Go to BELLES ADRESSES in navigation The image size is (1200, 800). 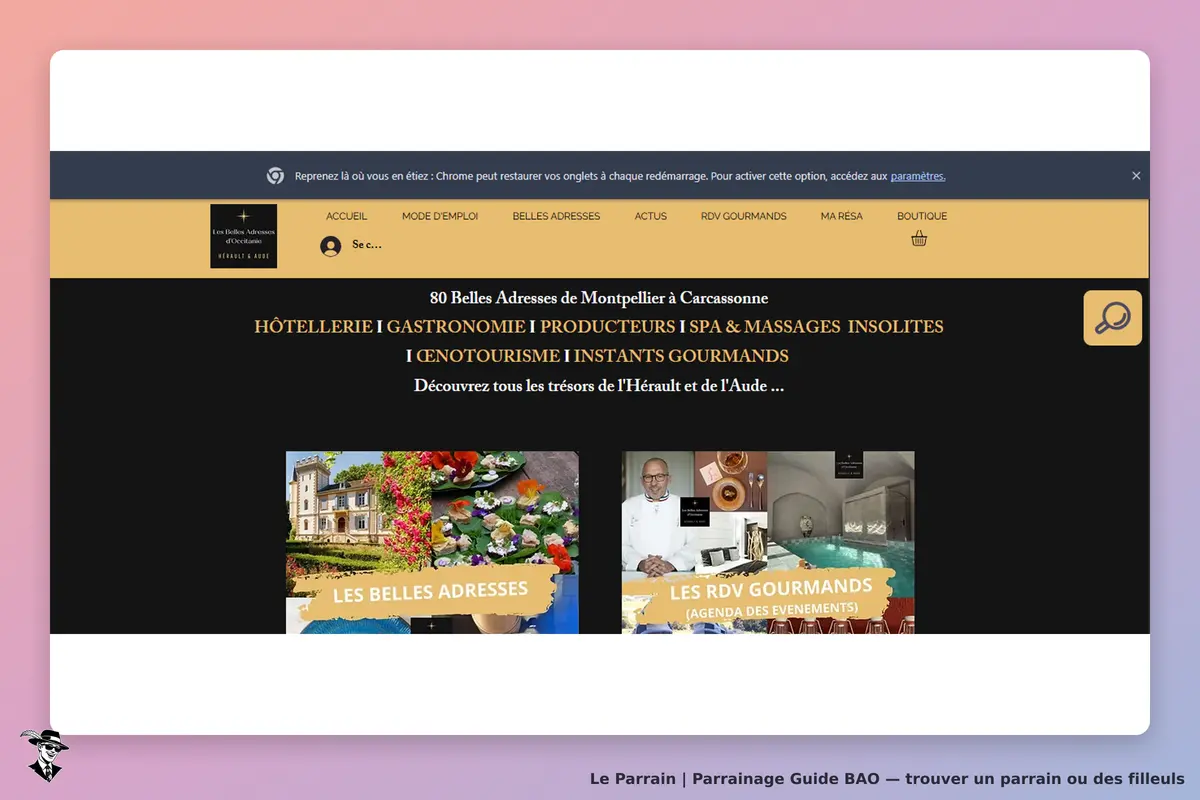pyautogui.click(x=556, y=216)
